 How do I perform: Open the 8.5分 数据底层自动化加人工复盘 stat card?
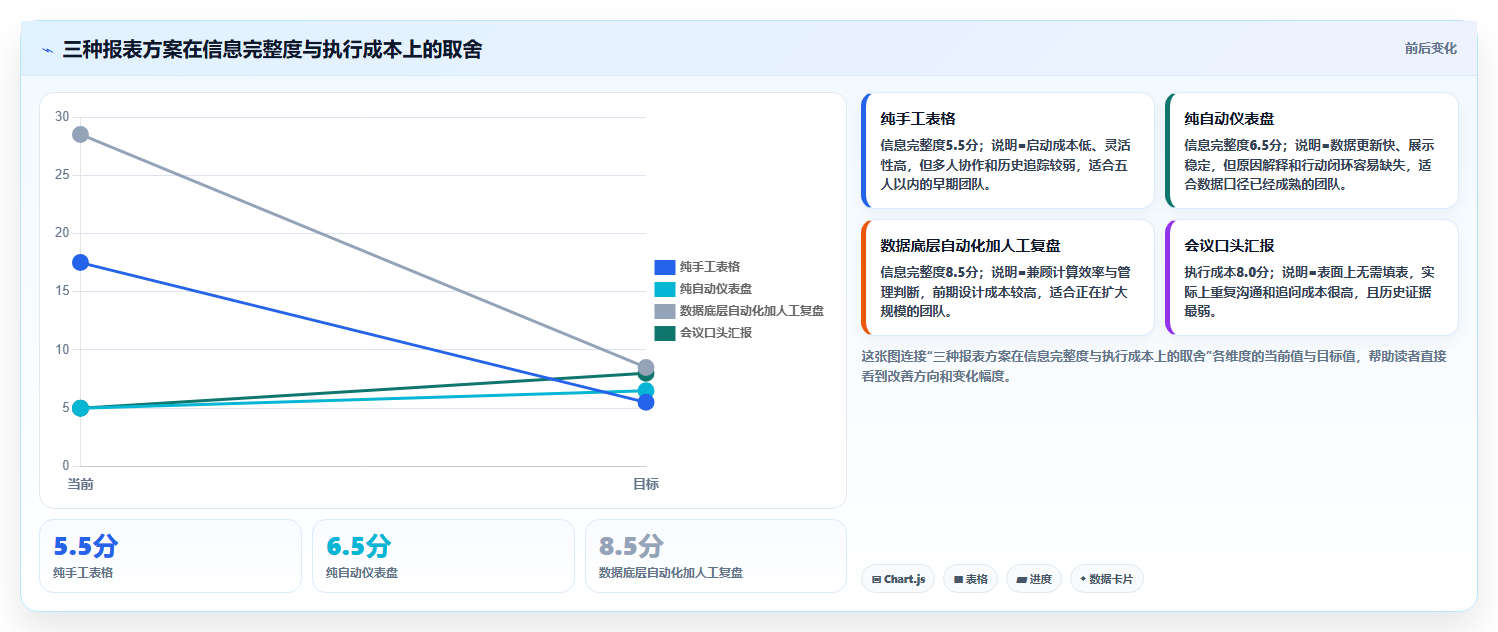[716, 556]
